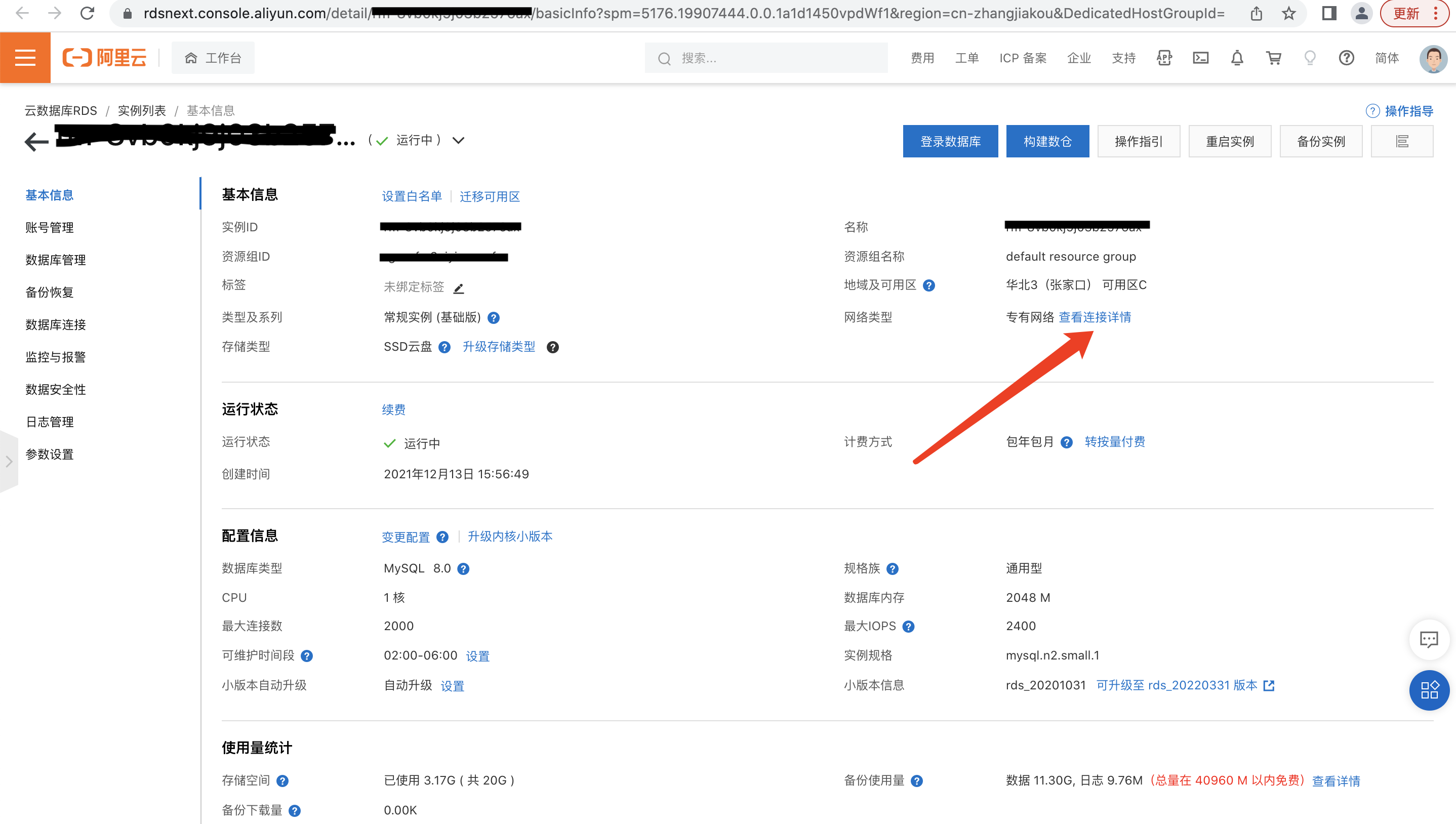Open the 费用 menu
This screenshot has height=824, width=1456.
click(x=922, y=58)
